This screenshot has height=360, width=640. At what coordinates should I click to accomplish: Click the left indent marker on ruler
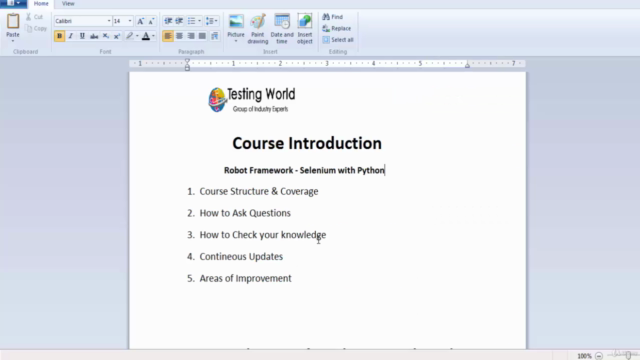(x=187, y=64)
